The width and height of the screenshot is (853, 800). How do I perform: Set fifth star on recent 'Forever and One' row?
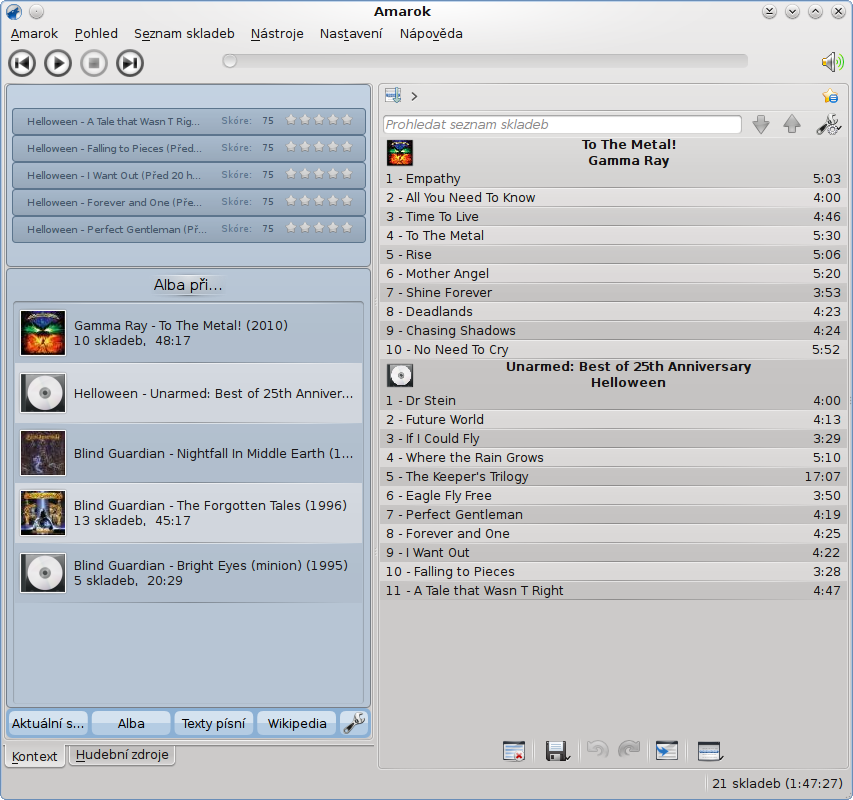pyautogui.click(x=347, y=201)
